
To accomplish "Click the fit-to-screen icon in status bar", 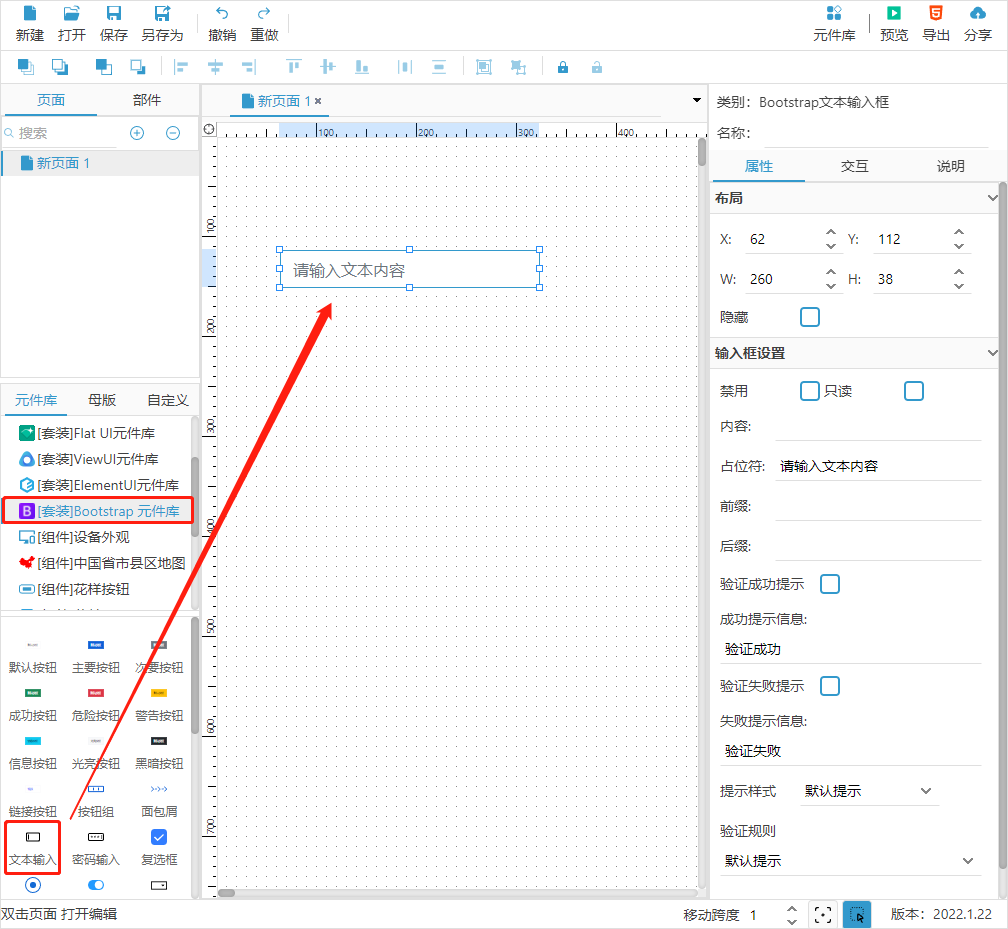I will point(823,914).
